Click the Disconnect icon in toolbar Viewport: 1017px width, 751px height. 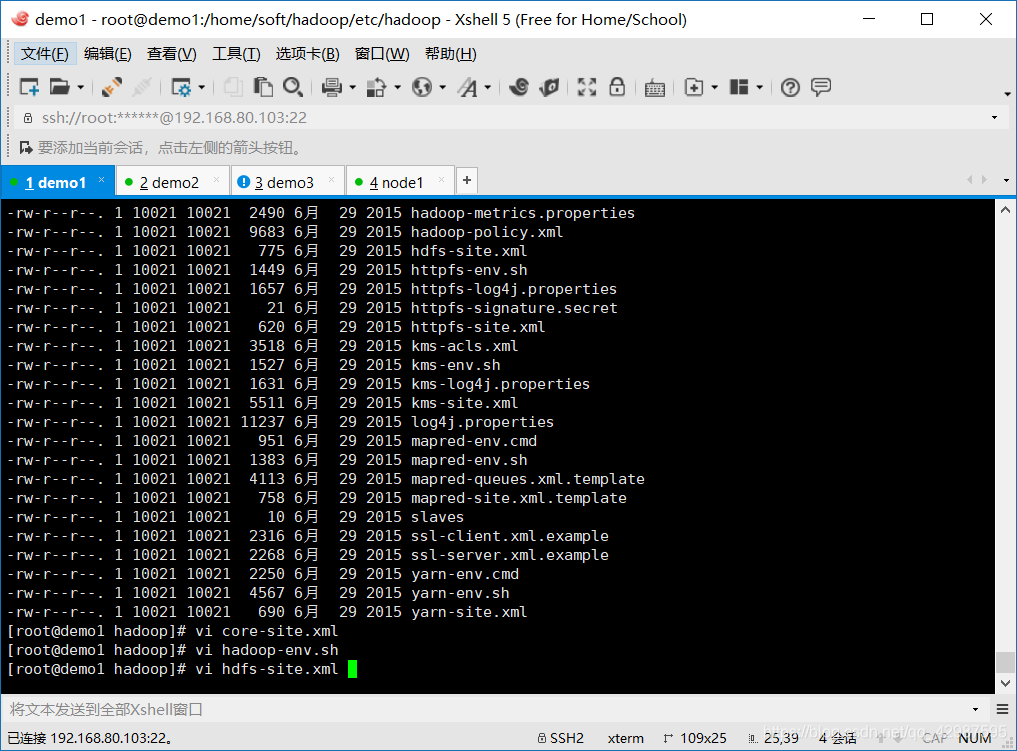pos(112,87)
